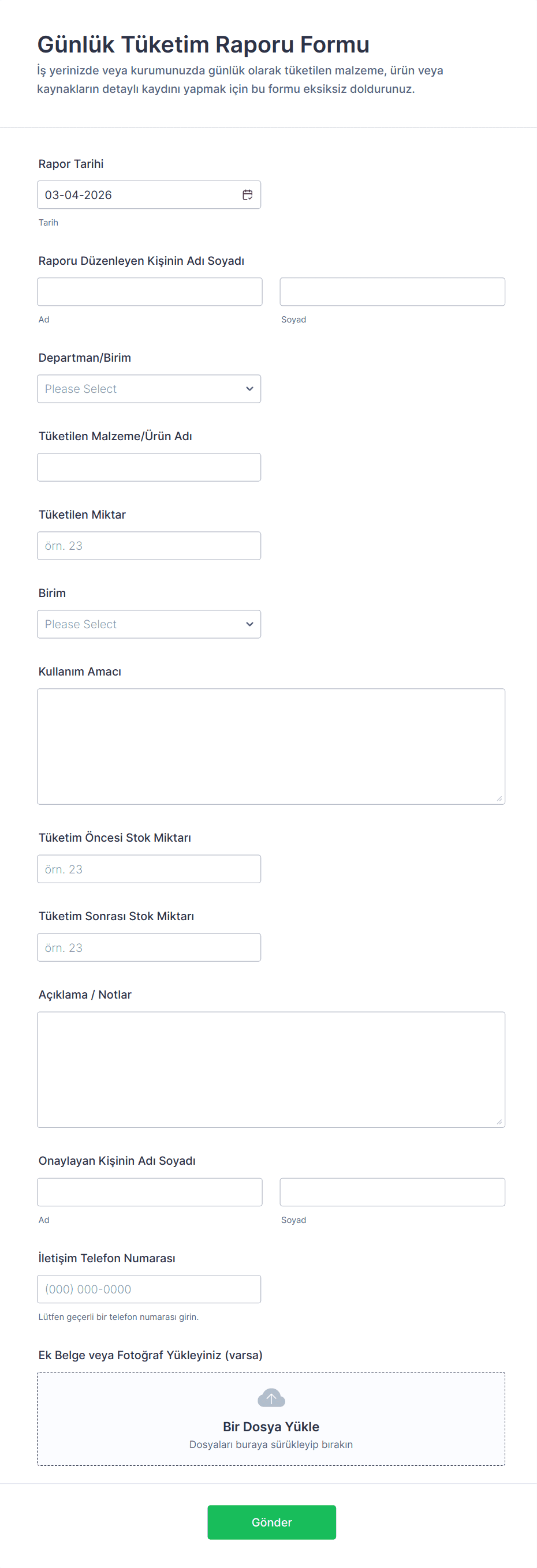Select the Tüketim Öncesi Stok Miktarı field
Screen dimensions: 537x1568
point(149,869)
